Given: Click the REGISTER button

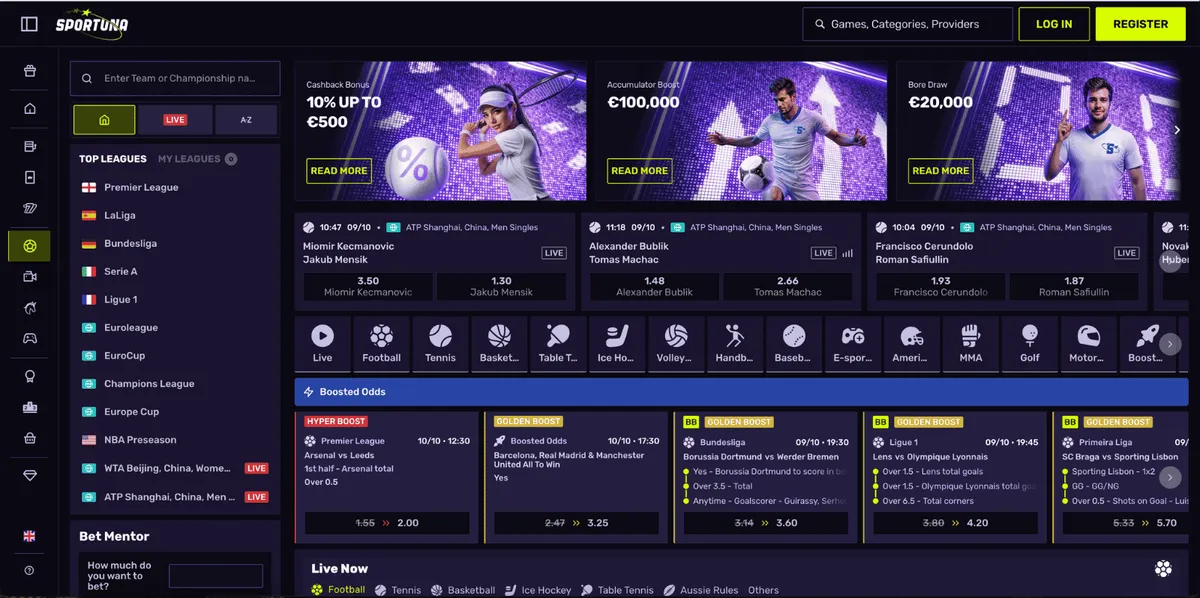Looking at the screenshot, I should (1140, 24).
